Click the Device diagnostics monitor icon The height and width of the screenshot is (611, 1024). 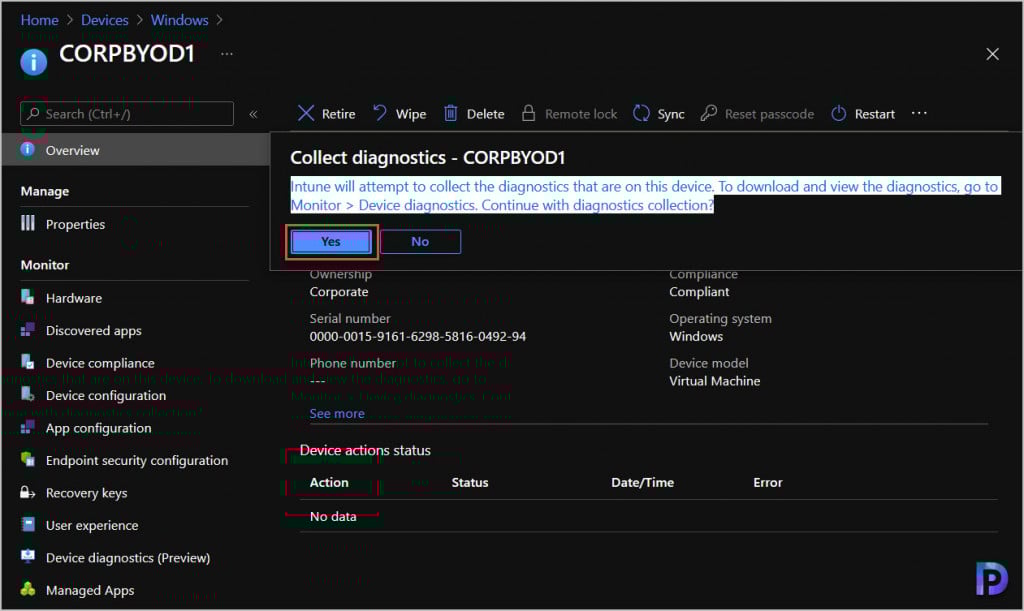(27, 557)
